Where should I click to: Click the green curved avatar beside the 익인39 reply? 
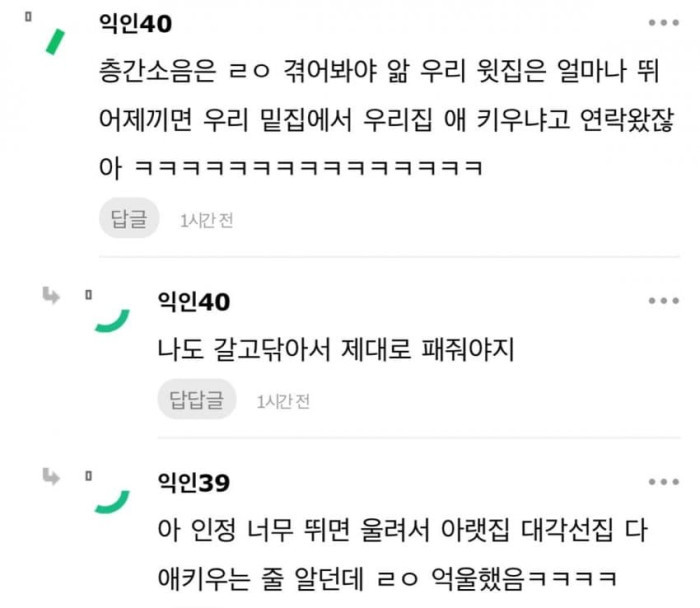tap(112, 502)
